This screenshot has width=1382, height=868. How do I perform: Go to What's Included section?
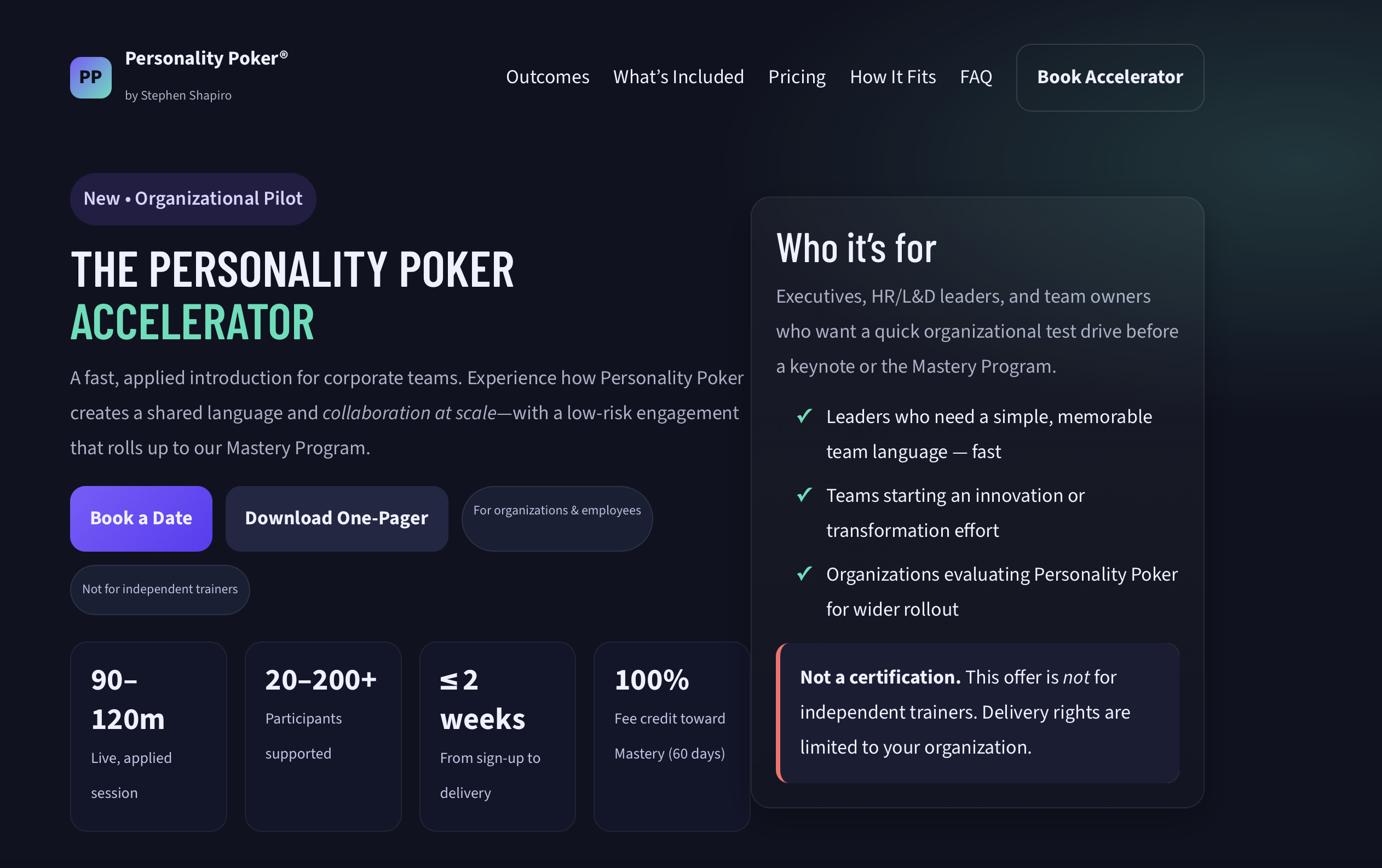click(x=678, y=77)
